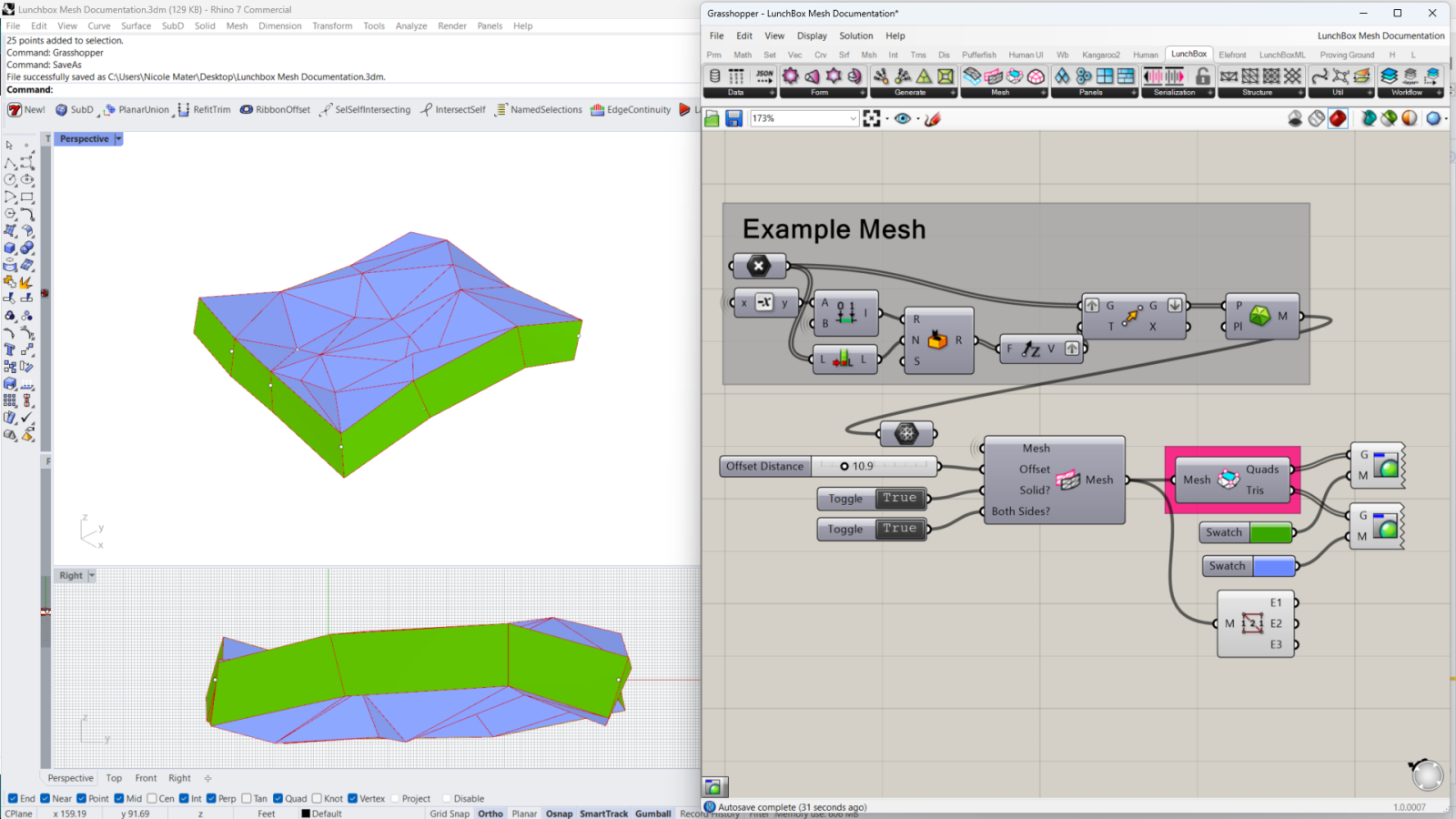Click the green Swatch color component
Image resolution: width=1456 pixels, height=819 pixels.
click(x=1247, y=532)
